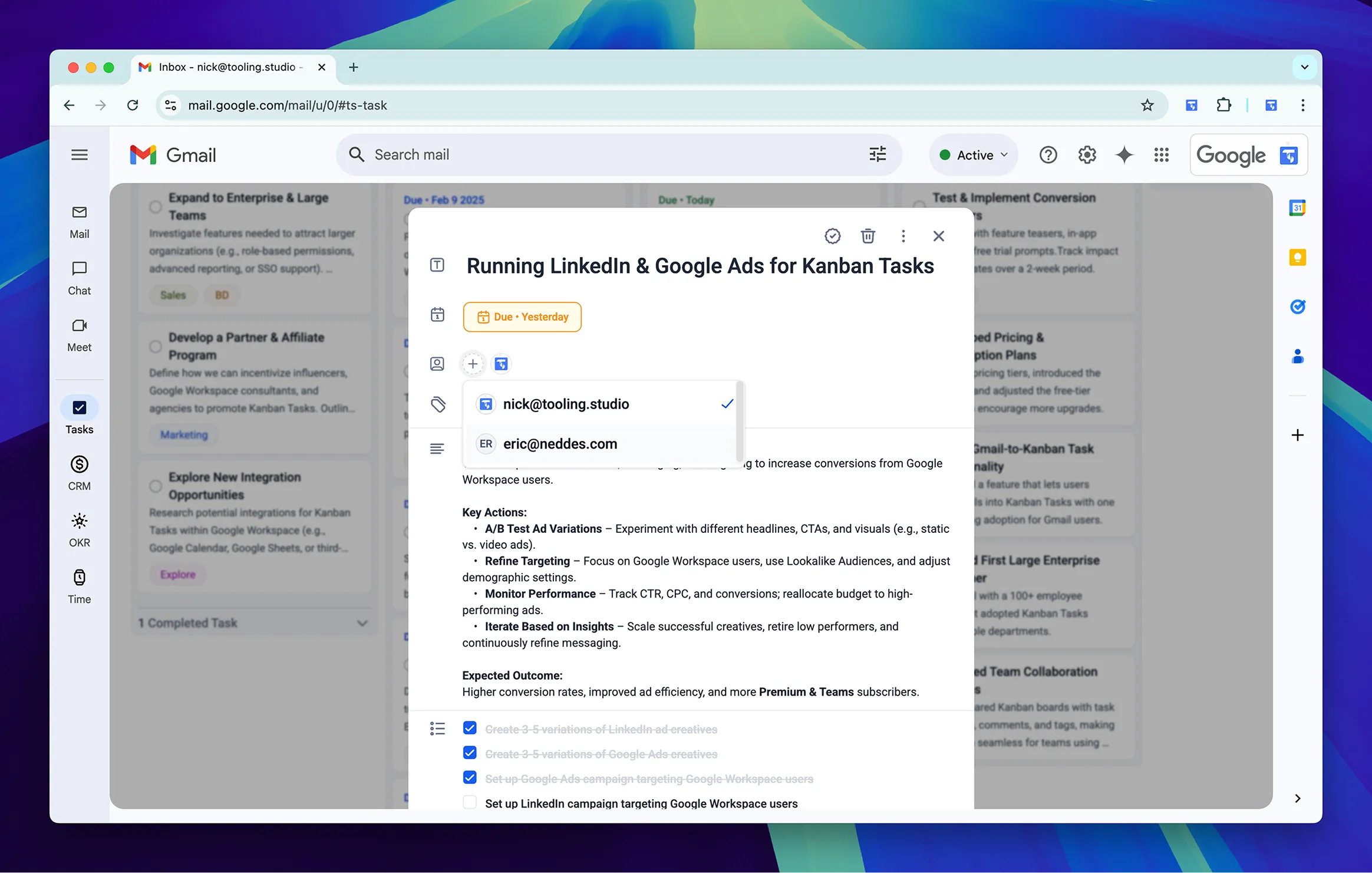Screen dimensions: 1372x873
Task: Mark task complete with the checkmark circle icon
Action: point(832,236)
